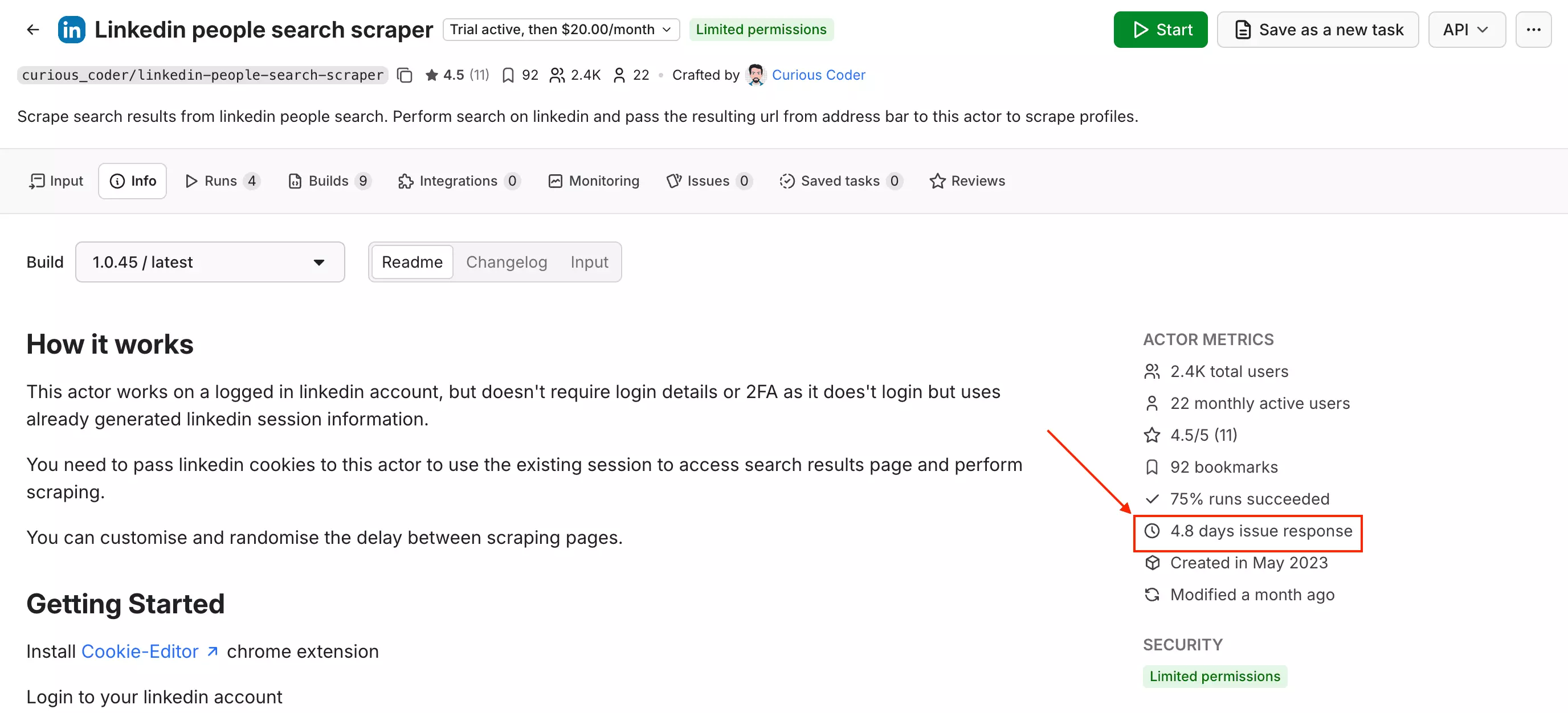Copy the actor slug with the copy icon

tap(405, 75)
